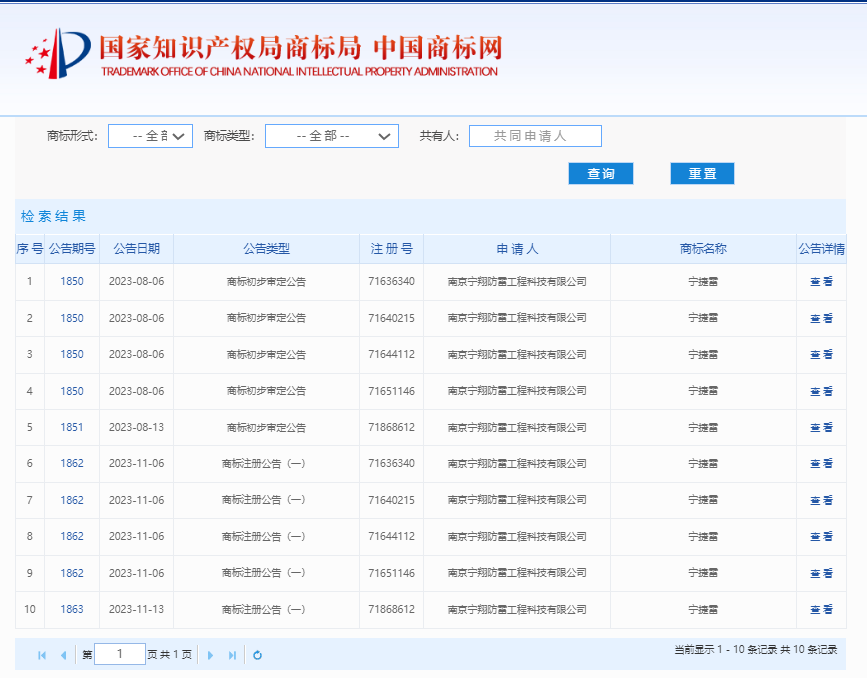Open issue 1850 link in row 1
The width and height of the screenshot is (867, 678).
(x=72, y=281)
